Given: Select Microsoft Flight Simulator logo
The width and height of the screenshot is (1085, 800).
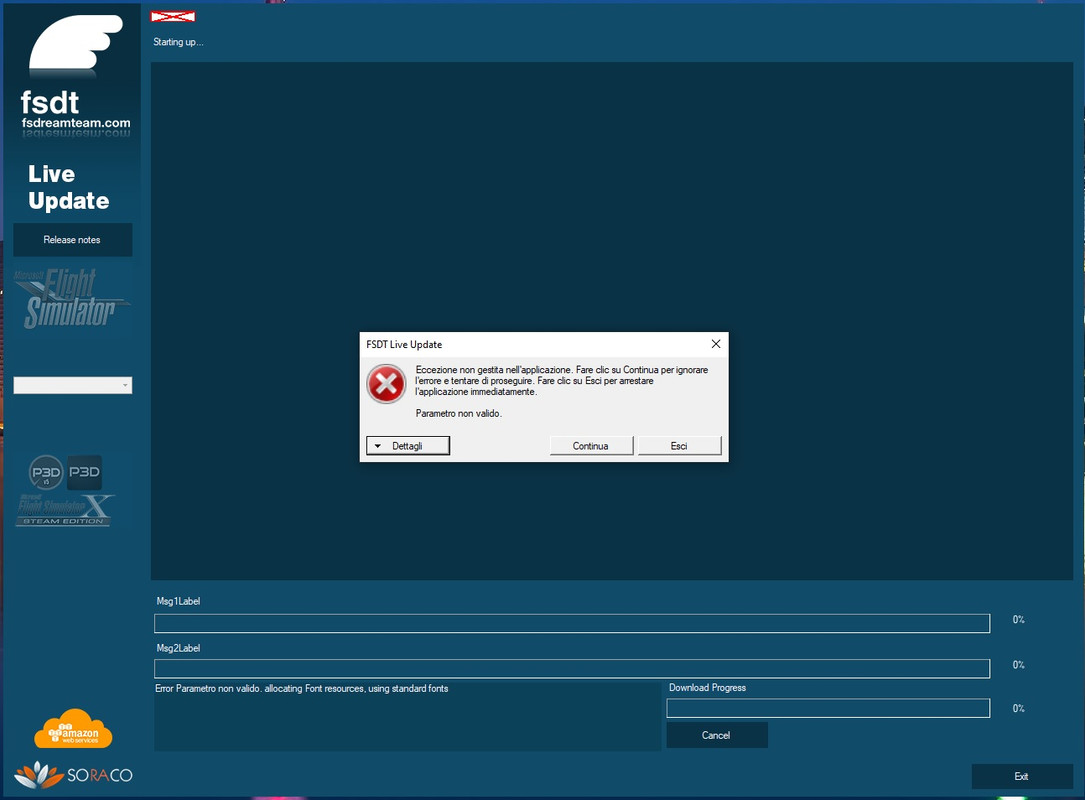Looking at the screenshot, I should 71,298.
